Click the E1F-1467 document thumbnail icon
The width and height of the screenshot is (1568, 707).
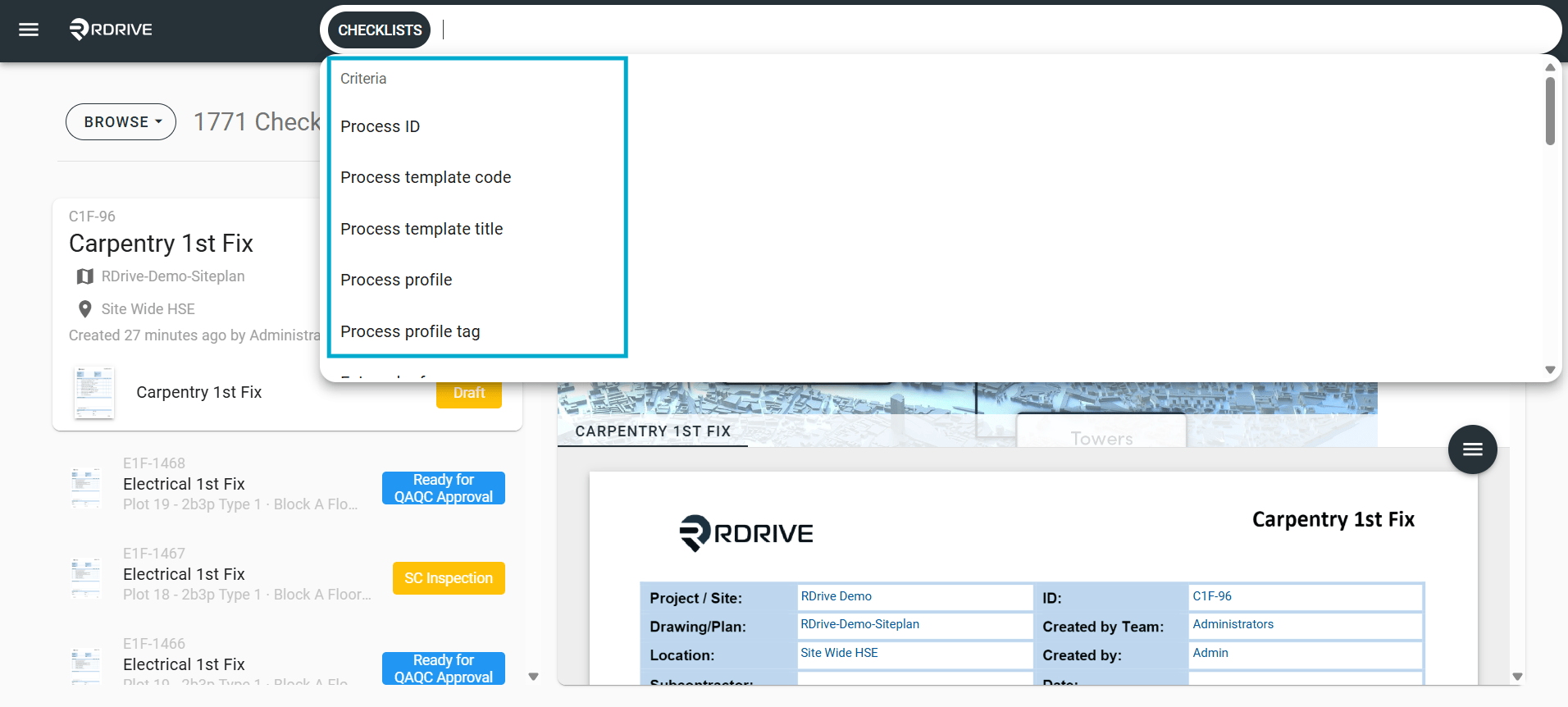86,578
